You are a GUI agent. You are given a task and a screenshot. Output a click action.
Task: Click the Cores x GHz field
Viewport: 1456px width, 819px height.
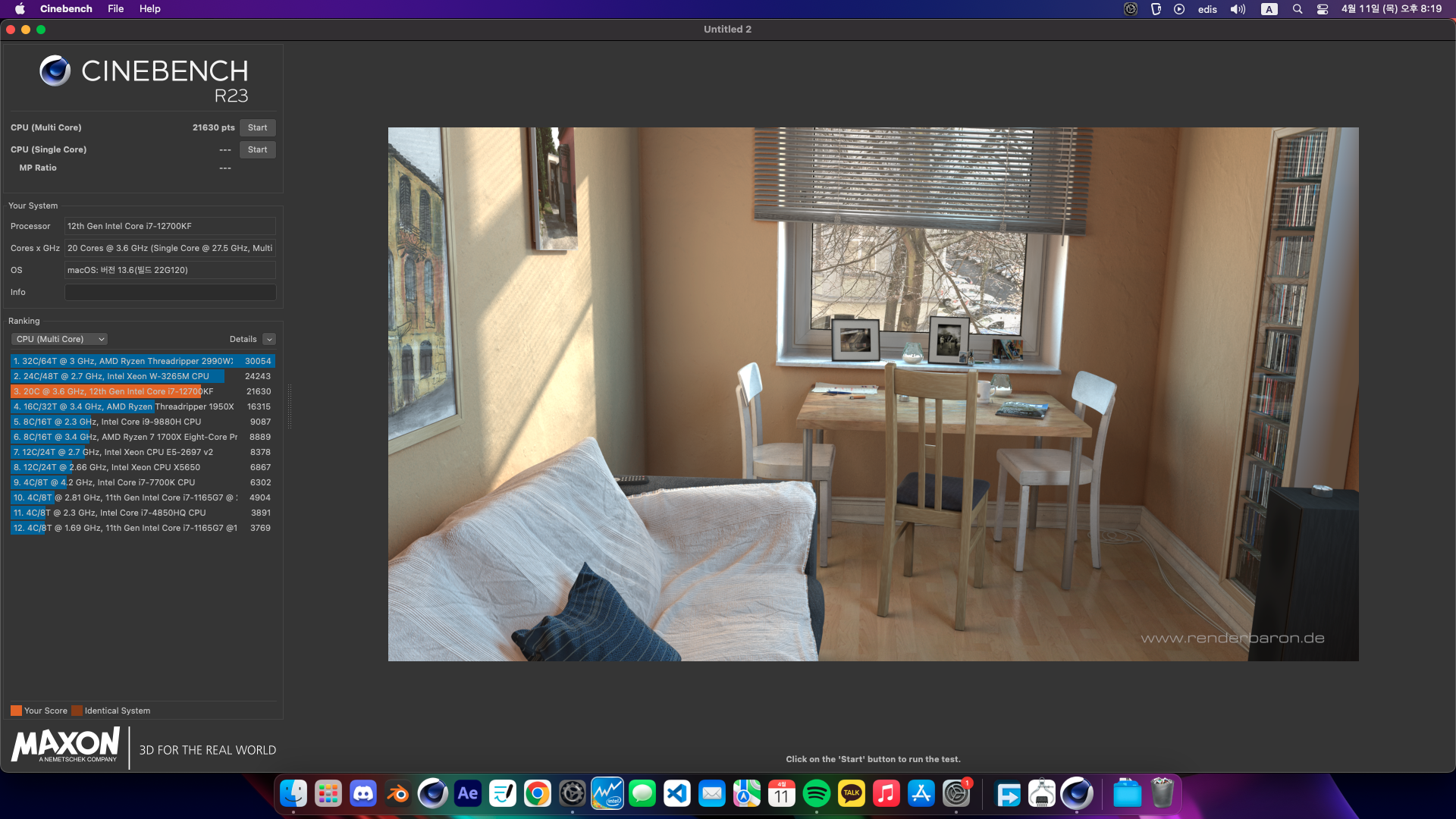[x=170, y=248]
